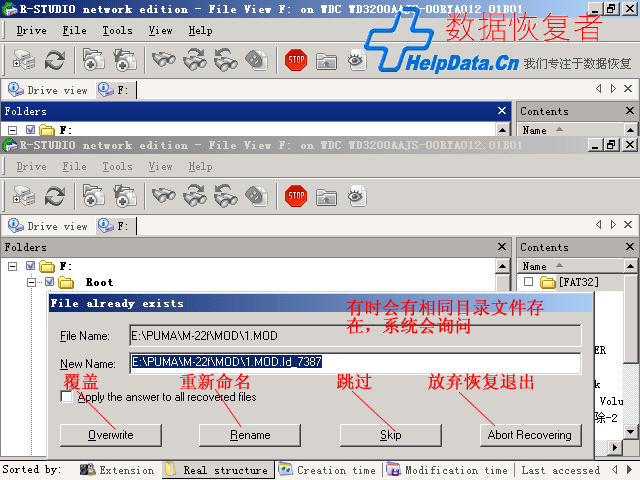
Task: Open Drive menu in background window
Action: tap(31, 31)
